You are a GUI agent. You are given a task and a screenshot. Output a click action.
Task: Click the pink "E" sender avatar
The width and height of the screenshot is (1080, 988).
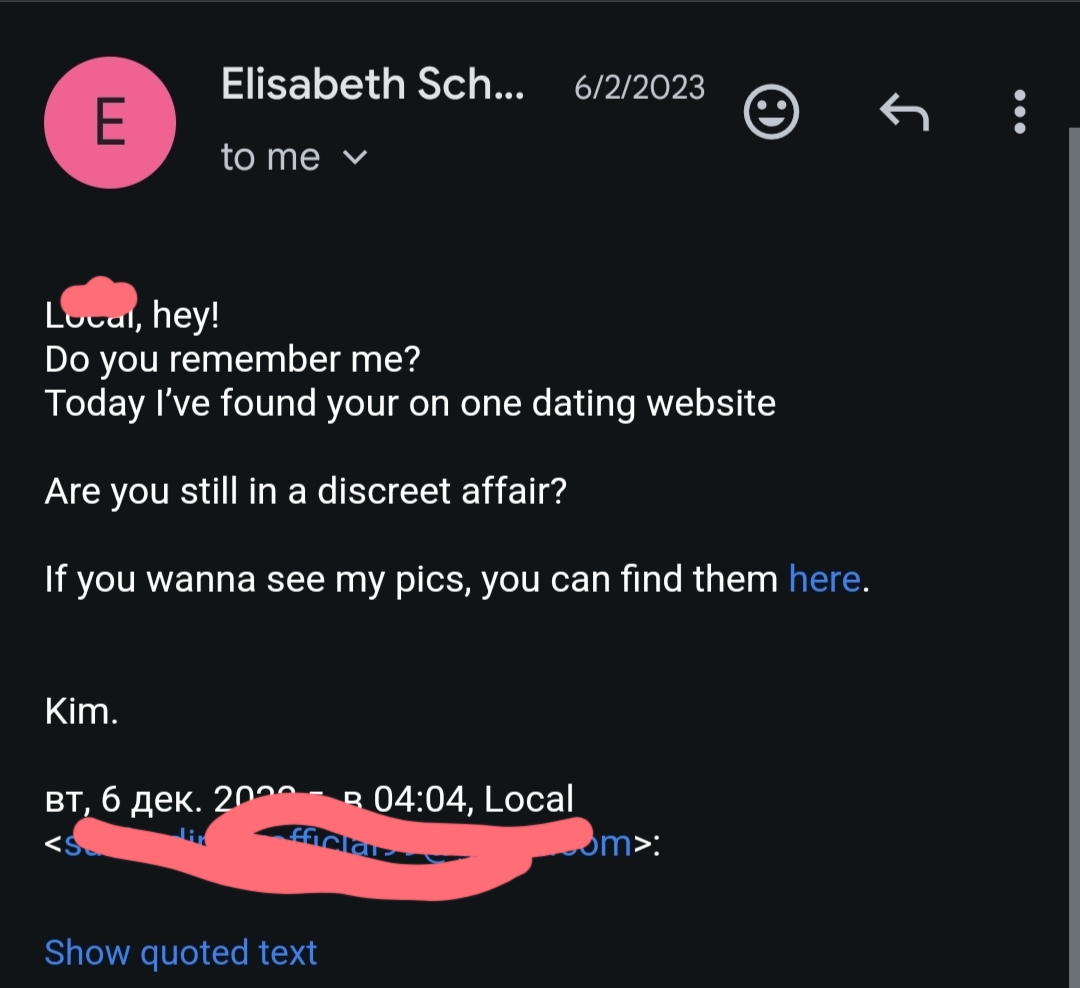click(110, 122)
